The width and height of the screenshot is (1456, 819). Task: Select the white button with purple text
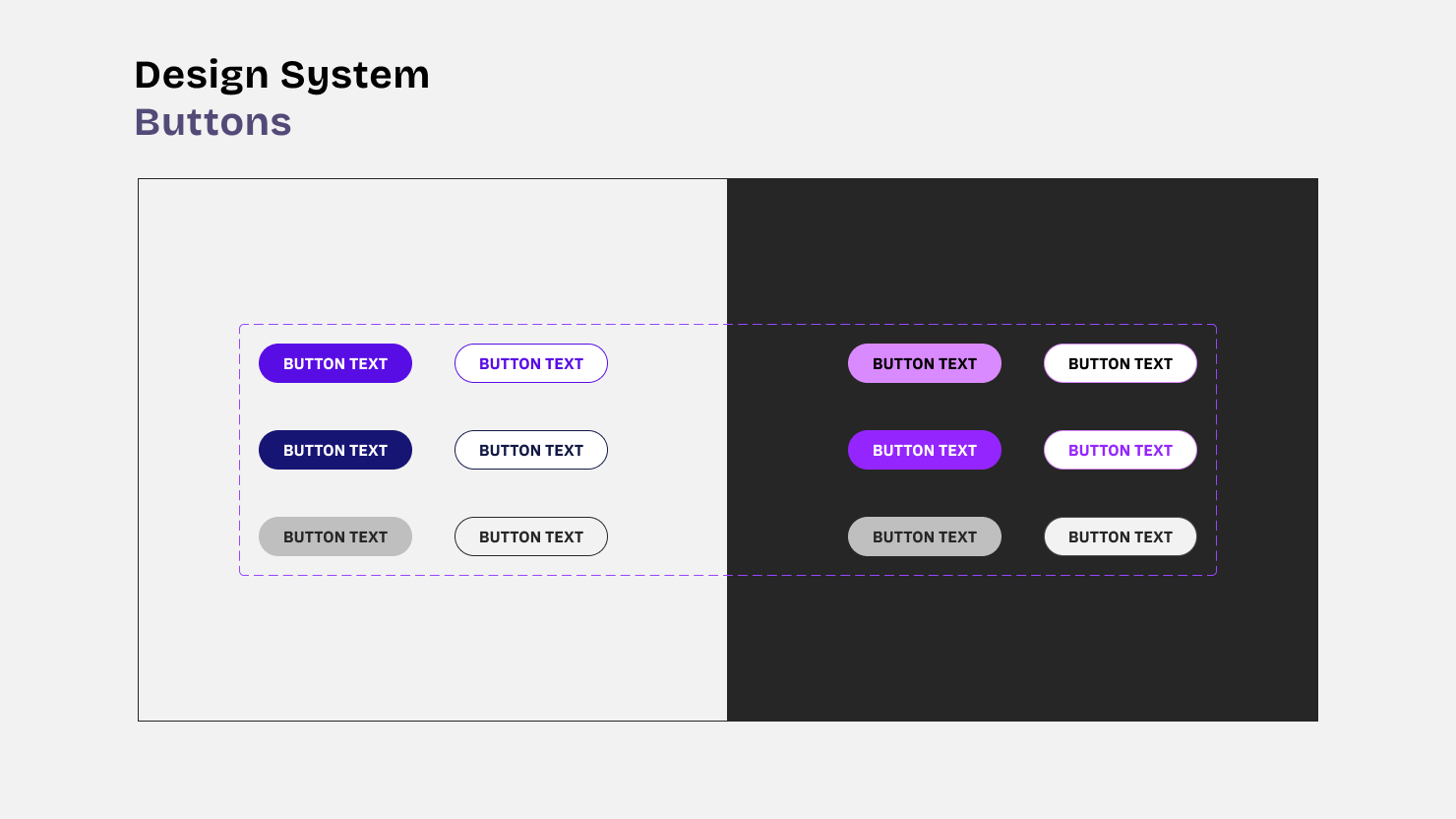[1120, 449]
